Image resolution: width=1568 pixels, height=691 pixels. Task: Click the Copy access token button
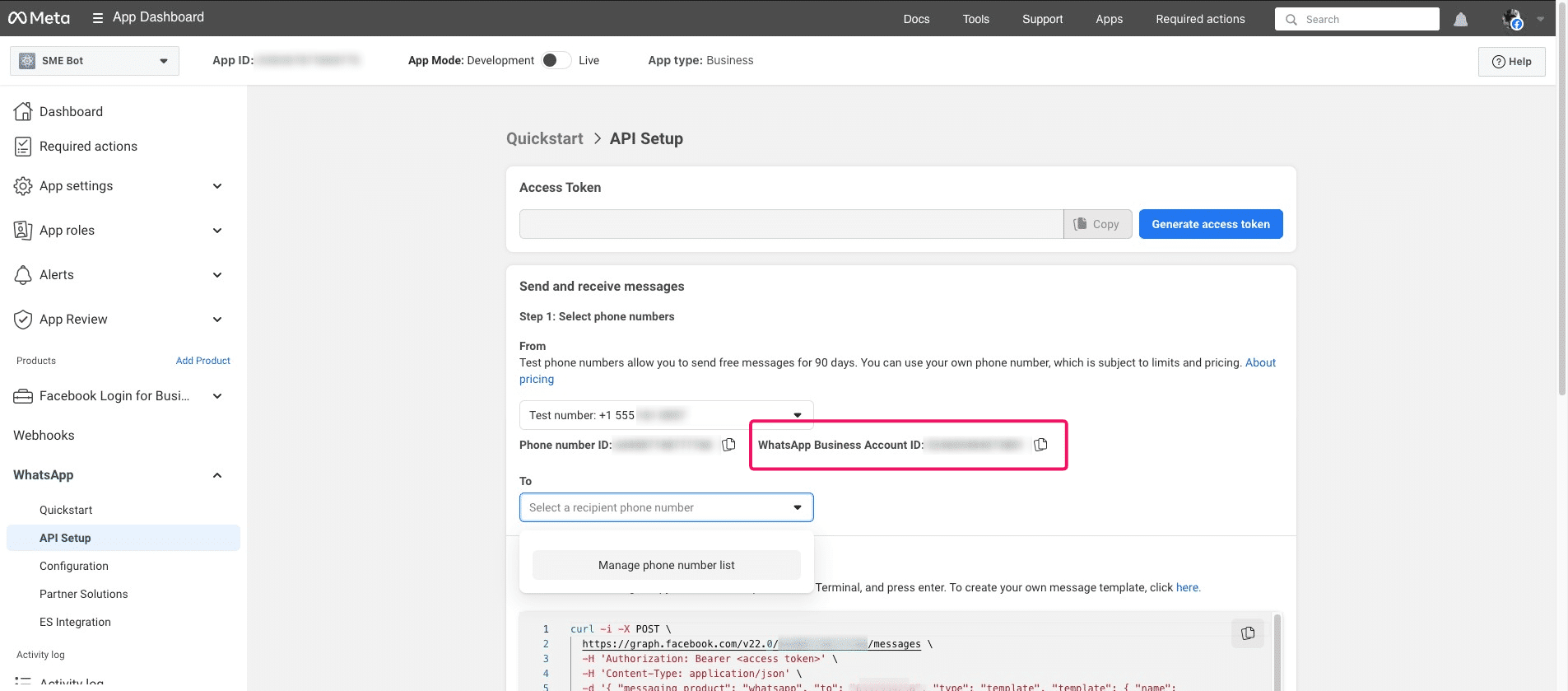1098,224
